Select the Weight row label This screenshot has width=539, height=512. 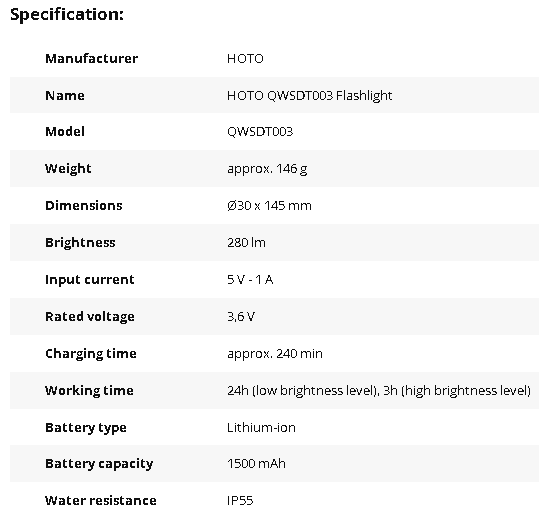[x=68, y=169]
